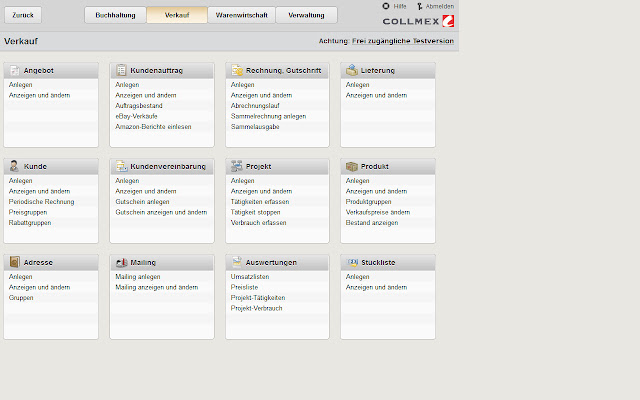Click the Mailing panel icon
The width and height of the screenshot is (640, 400).
coord(122,262)
